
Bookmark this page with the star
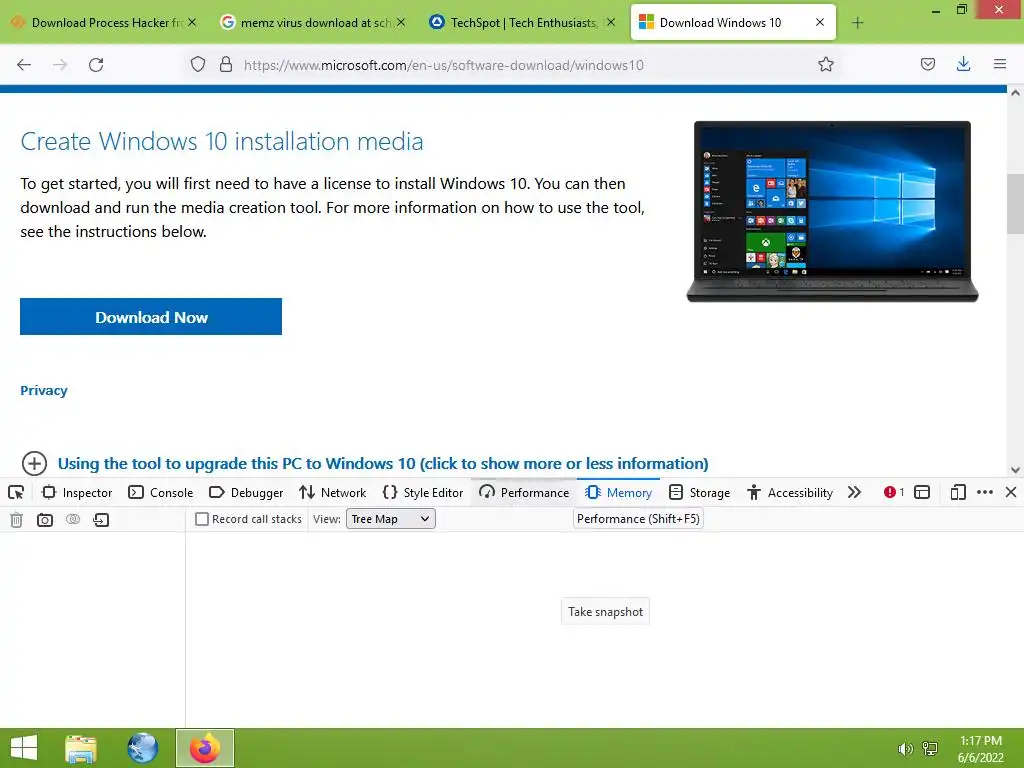point(825,65)
